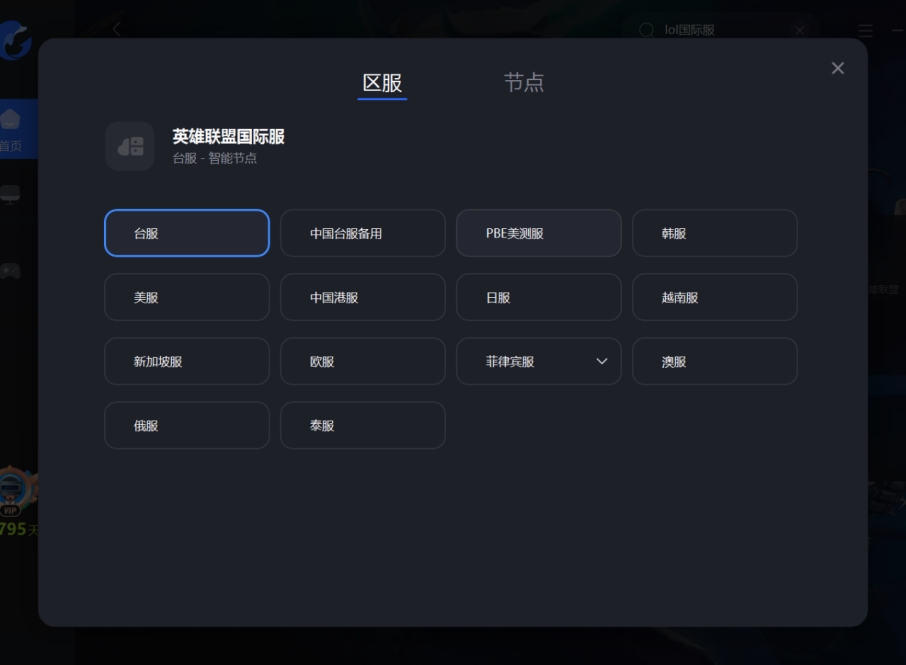Switch to the 区服 tab
The width and height of the screenshot is (906, 665).
pyautogui.click(x=382, y=83)
